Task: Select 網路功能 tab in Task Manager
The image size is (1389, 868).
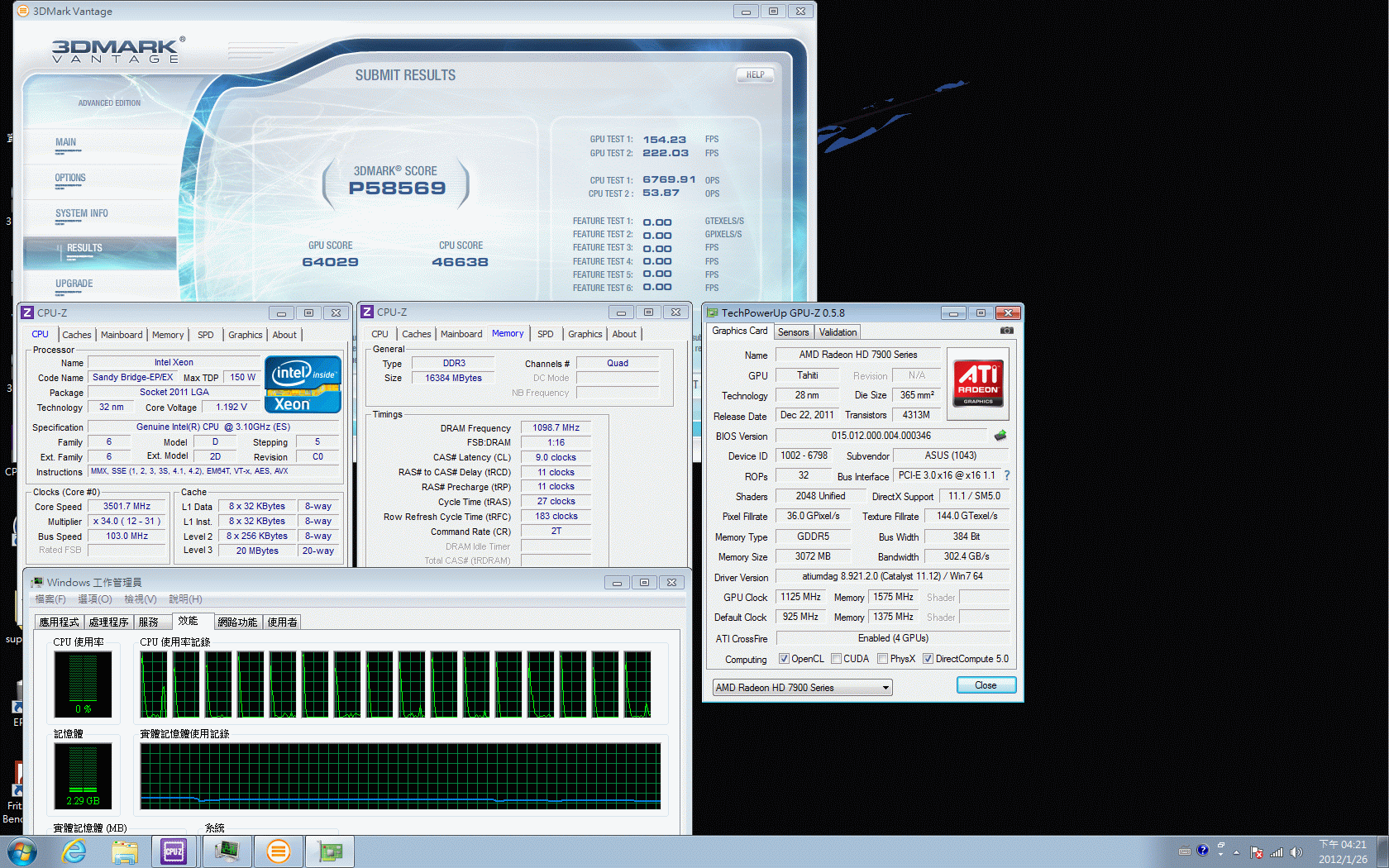Action: (237, 622)
